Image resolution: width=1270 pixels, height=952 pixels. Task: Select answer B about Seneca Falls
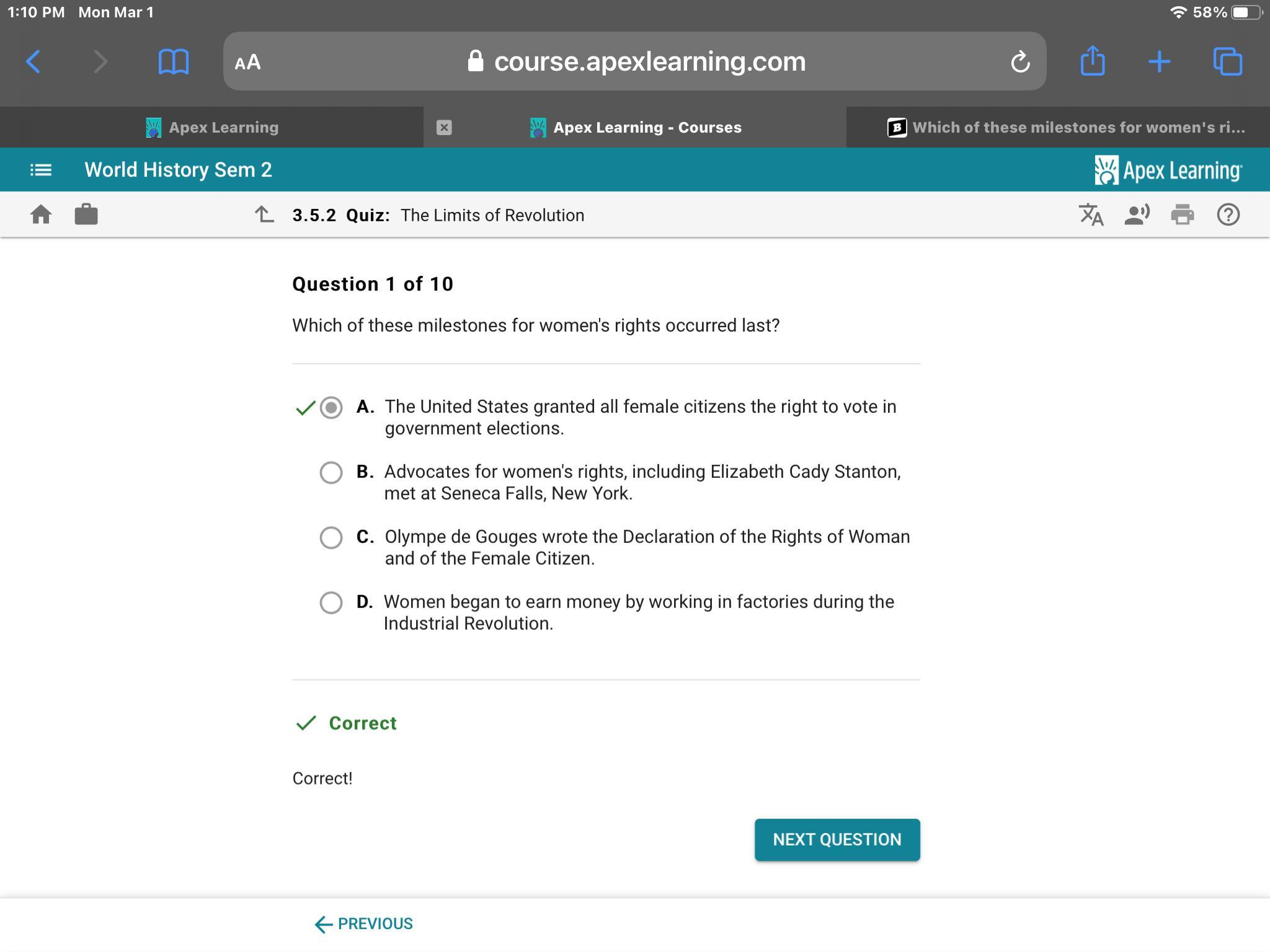pyautogui.click(x=331, y=473)
